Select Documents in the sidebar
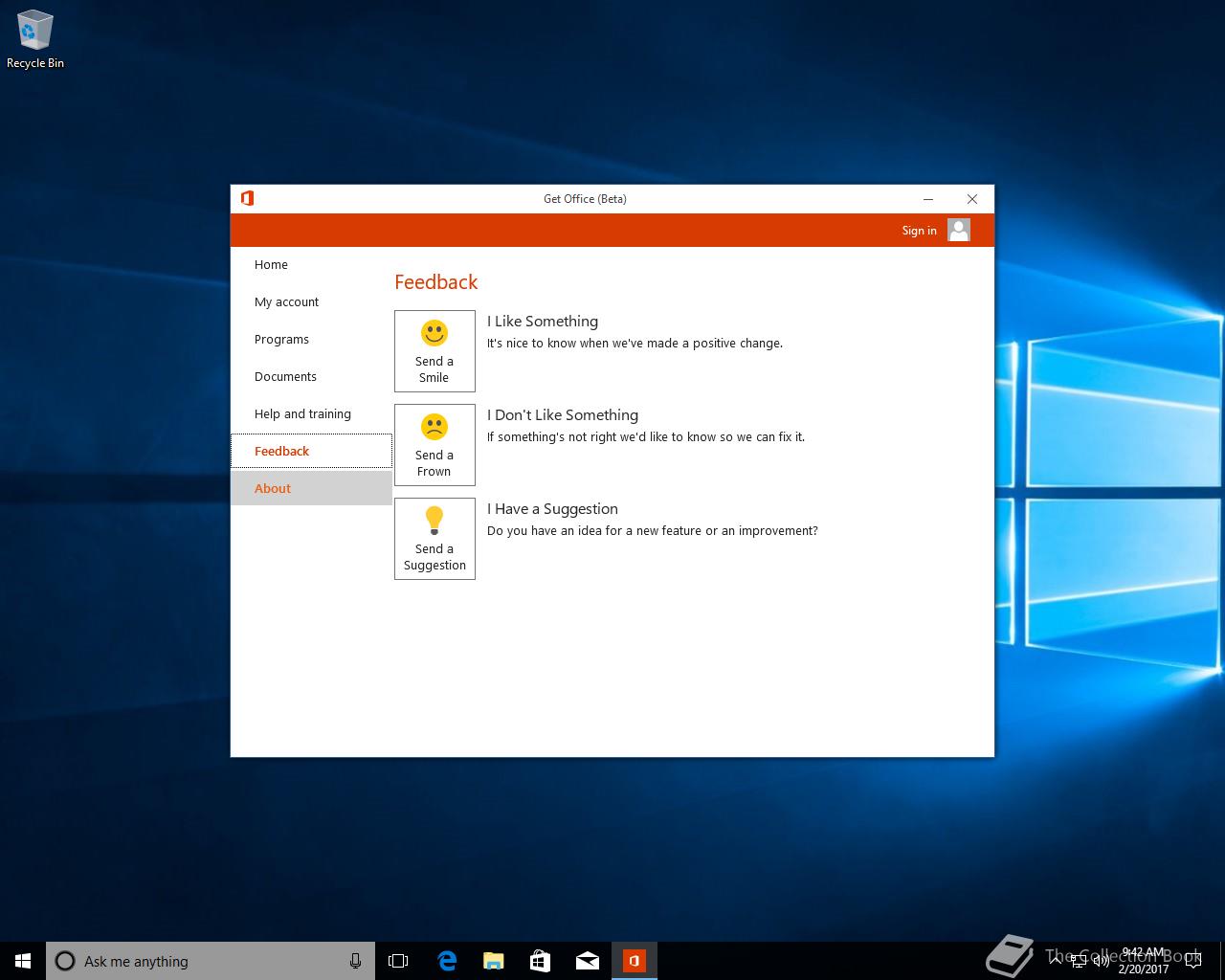Image resolution: width=1225 pixels, height=980 pixels. (x=311, y=376)
